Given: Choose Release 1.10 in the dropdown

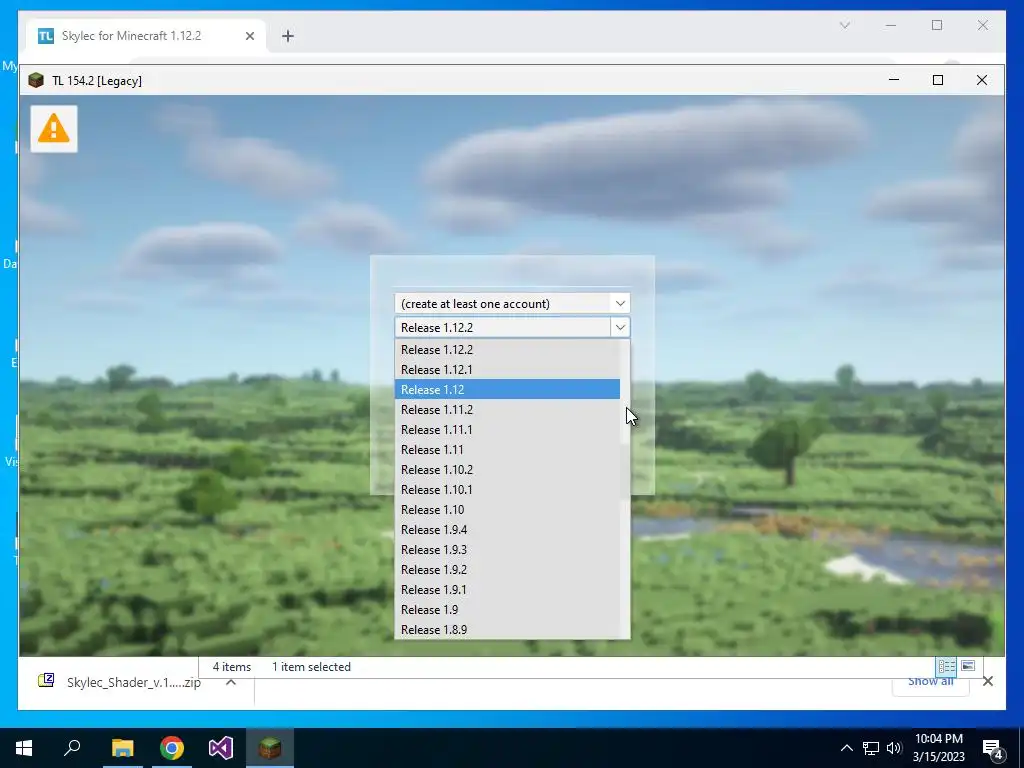Looking at the screenshot, I should pos(507,509).
